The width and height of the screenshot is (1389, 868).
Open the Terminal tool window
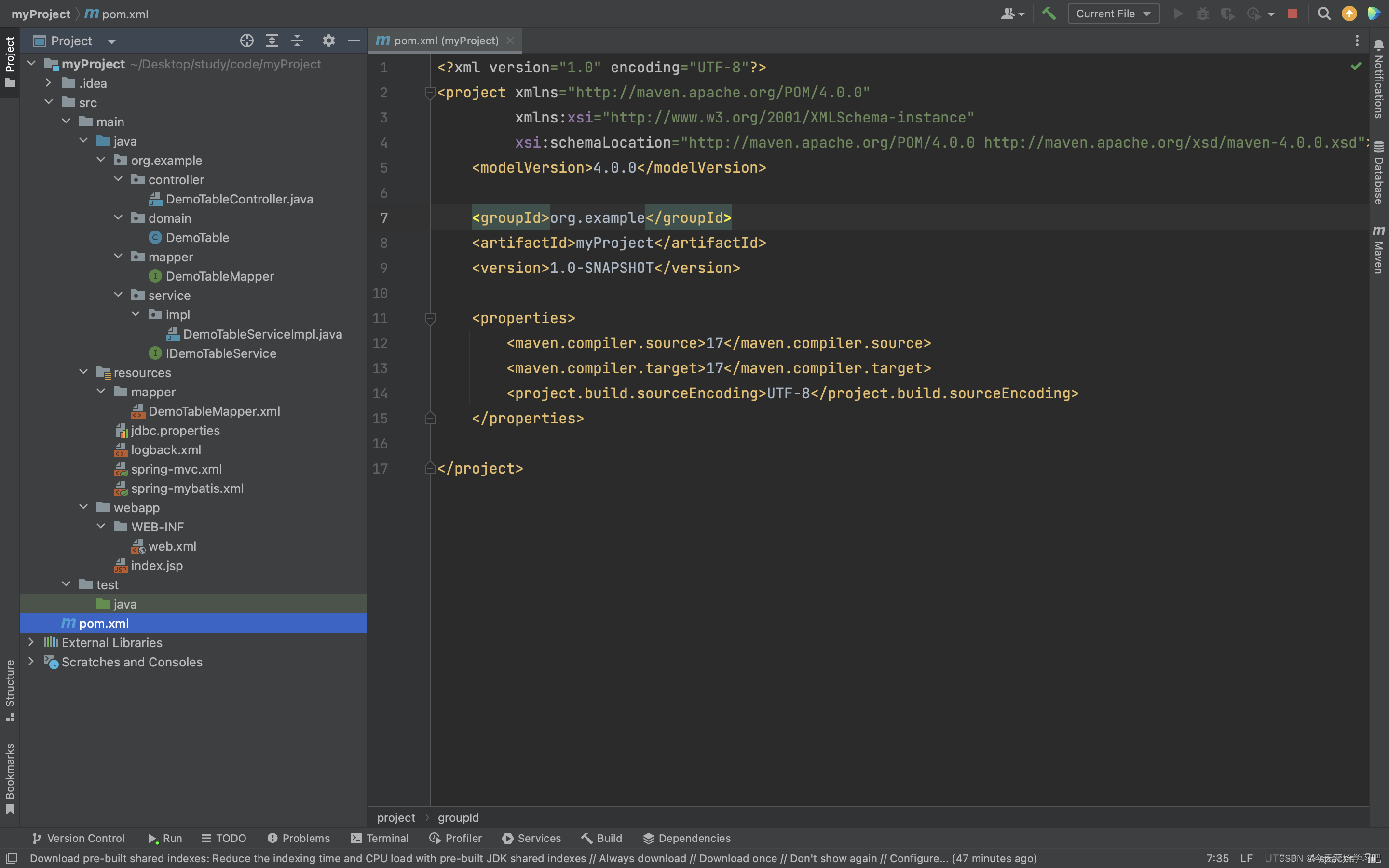[x=380, y=838]
